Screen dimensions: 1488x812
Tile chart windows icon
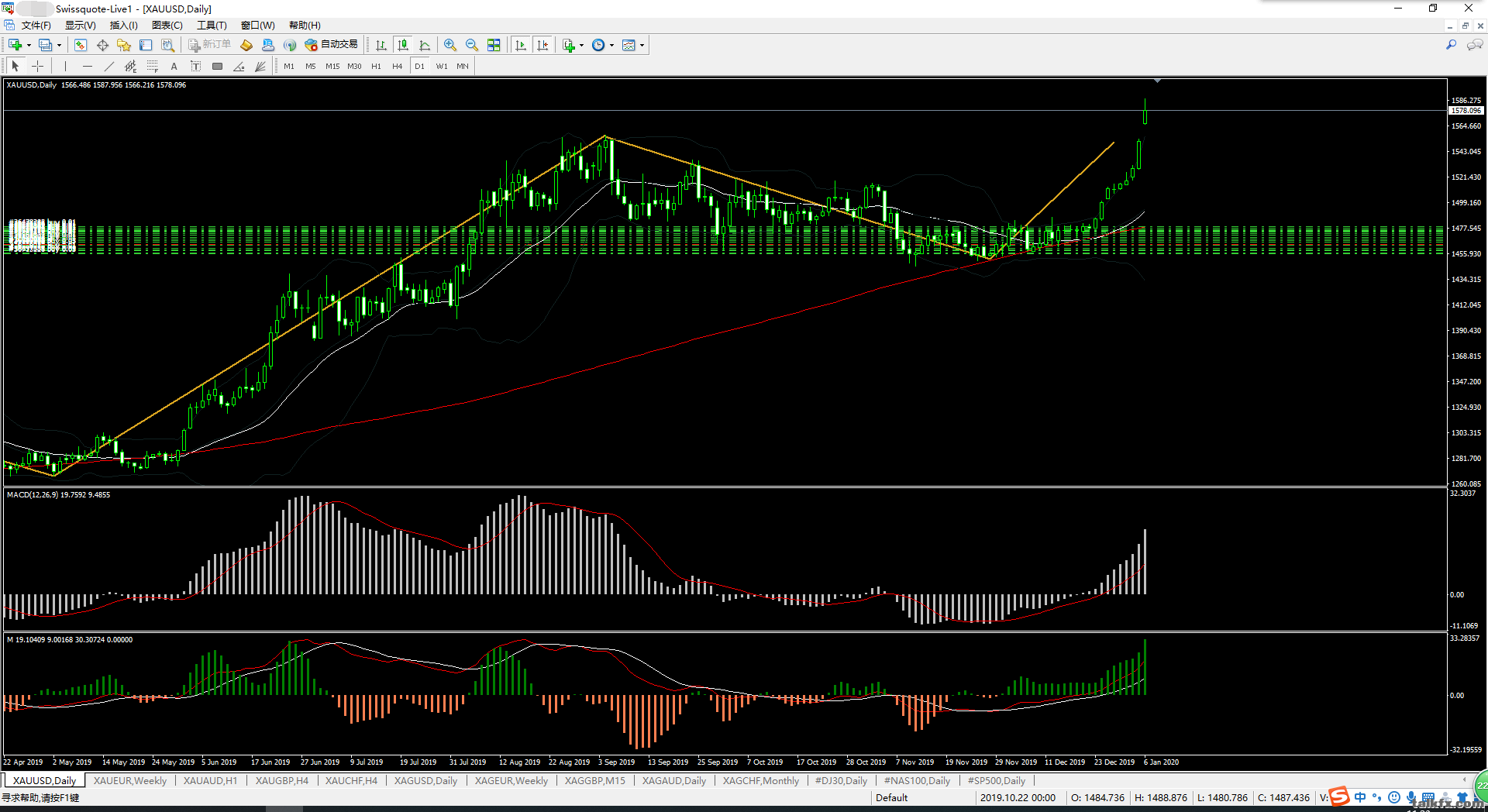[x=494, y=45]
